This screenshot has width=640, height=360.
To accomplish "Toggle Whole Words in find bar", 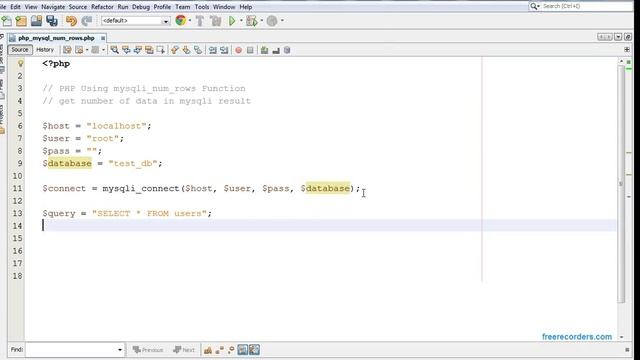I will (220, 350).
